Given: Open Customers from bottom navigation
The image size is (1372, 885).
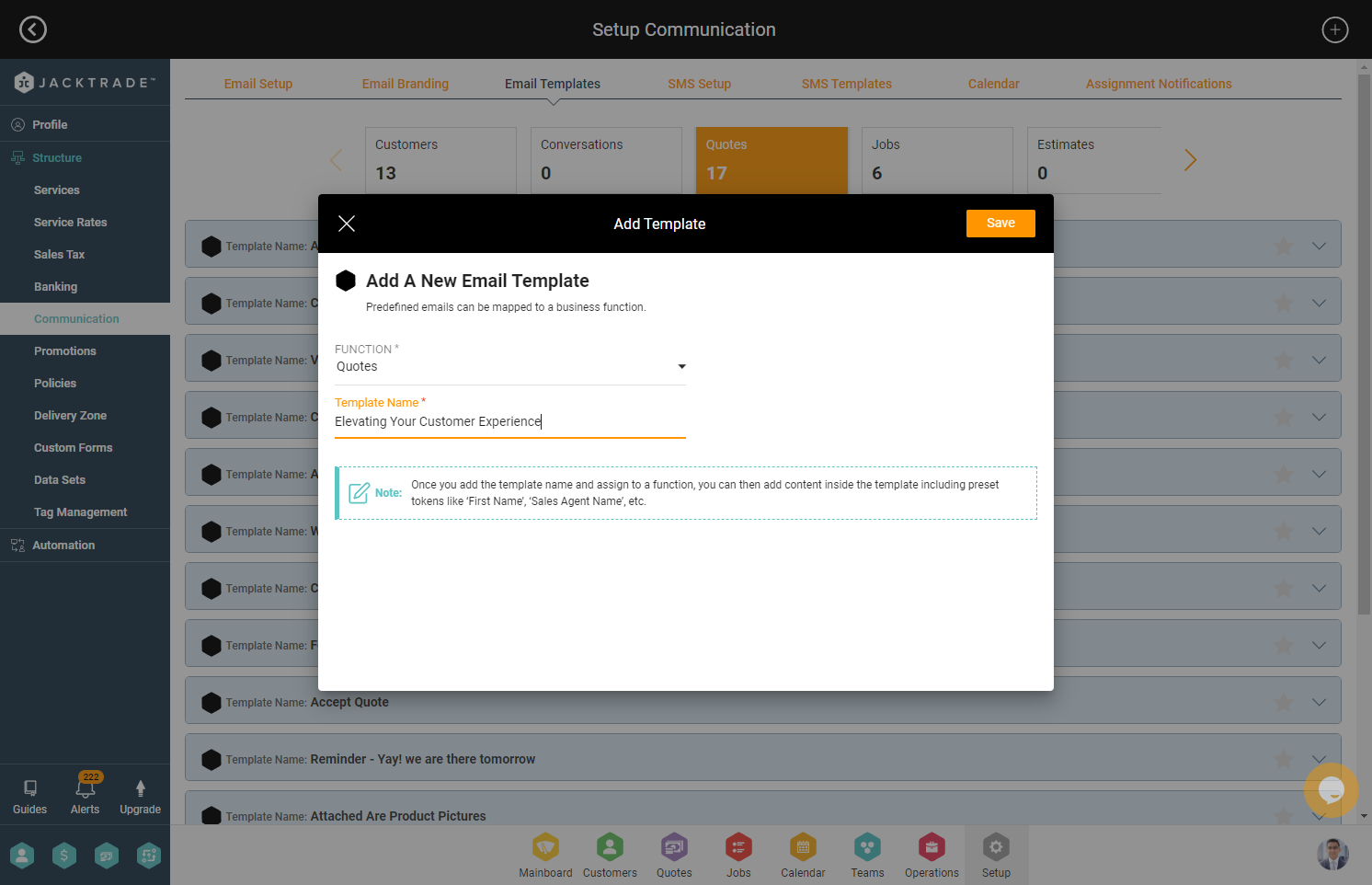Looking at the screenshot, I should point(610,856).
